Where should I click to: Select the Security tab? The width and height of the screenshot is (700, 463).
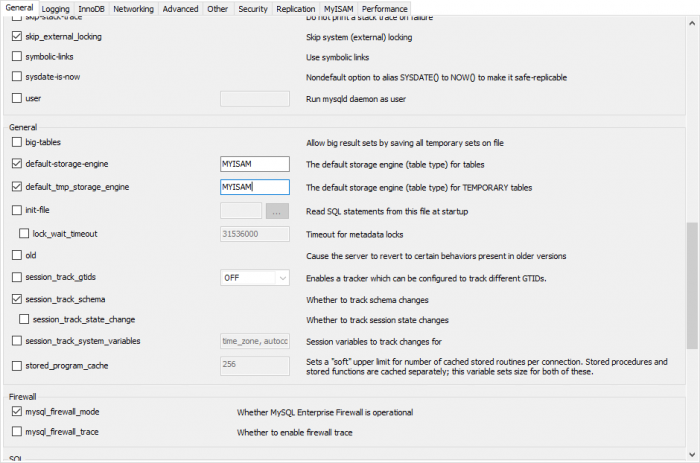252,9
